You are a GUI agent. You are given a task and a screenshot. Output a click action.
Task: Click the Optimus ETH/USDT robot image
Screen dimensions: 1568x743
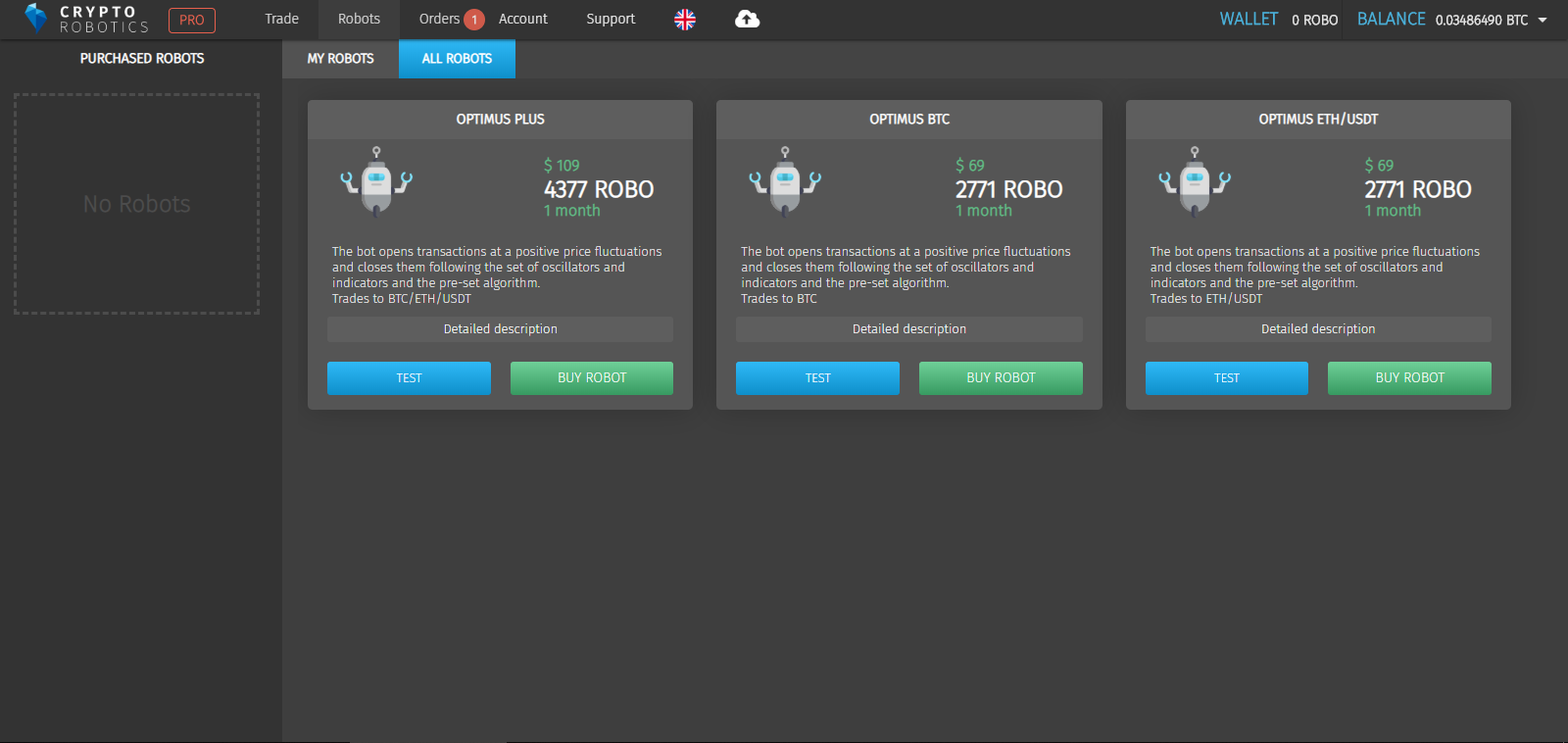pyautogui.click(x=1195, y=181)
